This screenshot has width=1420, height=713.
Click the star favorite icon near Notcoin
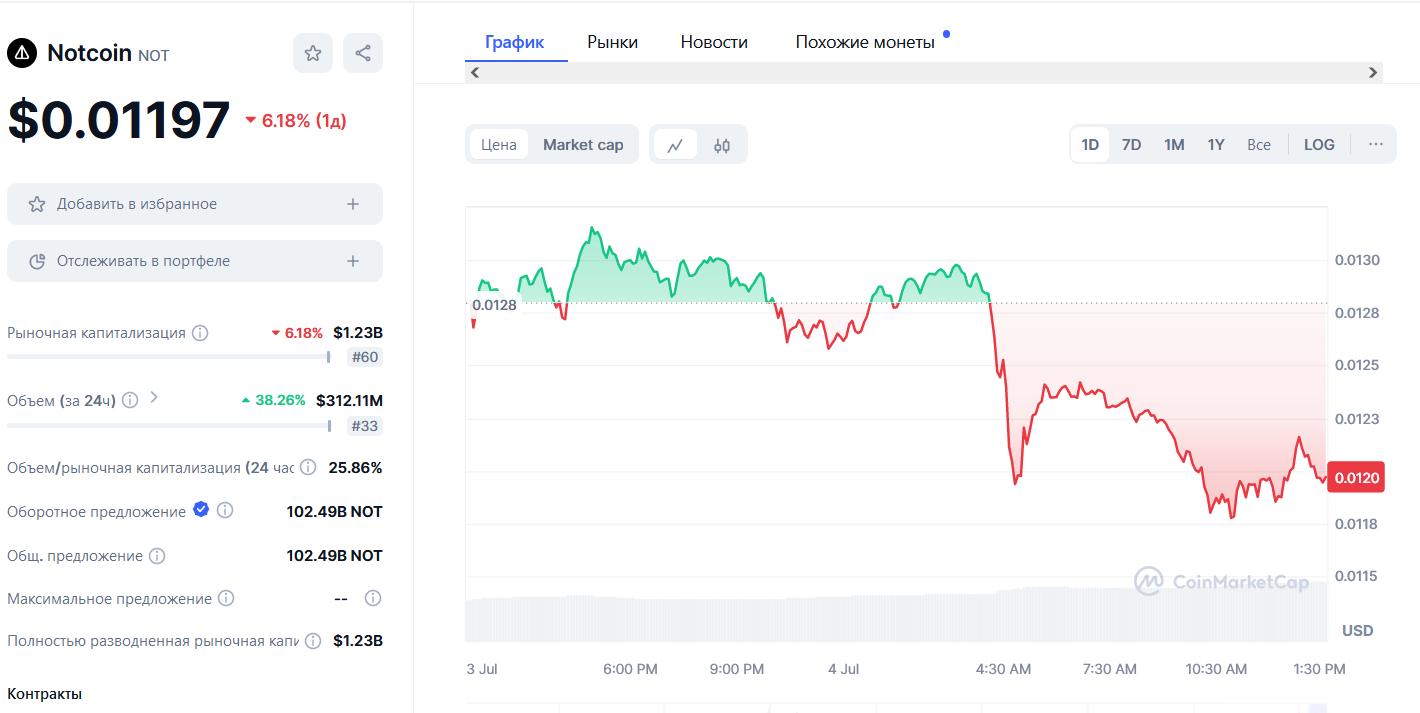click(x=312, y=53)
